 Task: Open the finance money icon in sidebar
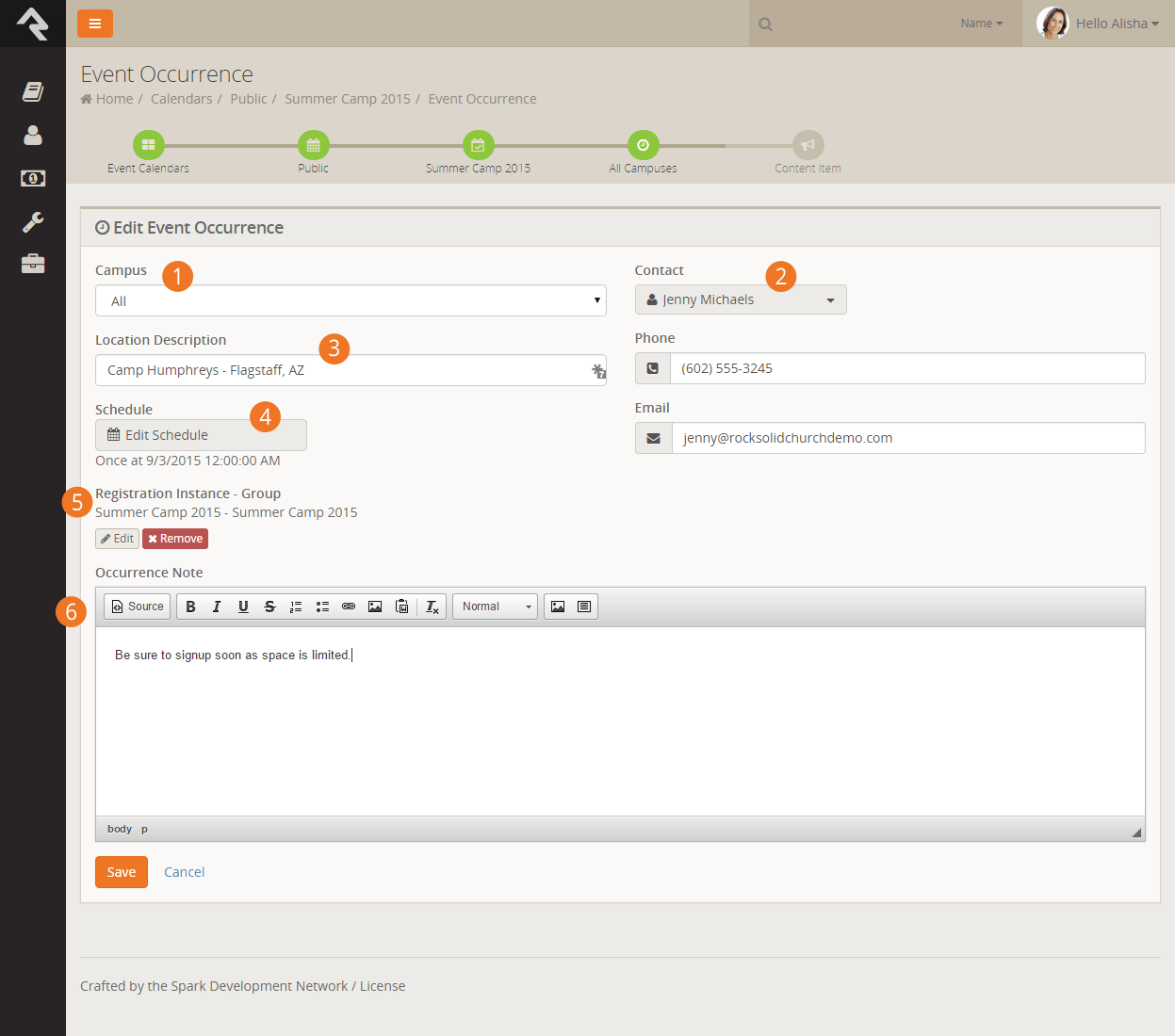tap(33, 178)
